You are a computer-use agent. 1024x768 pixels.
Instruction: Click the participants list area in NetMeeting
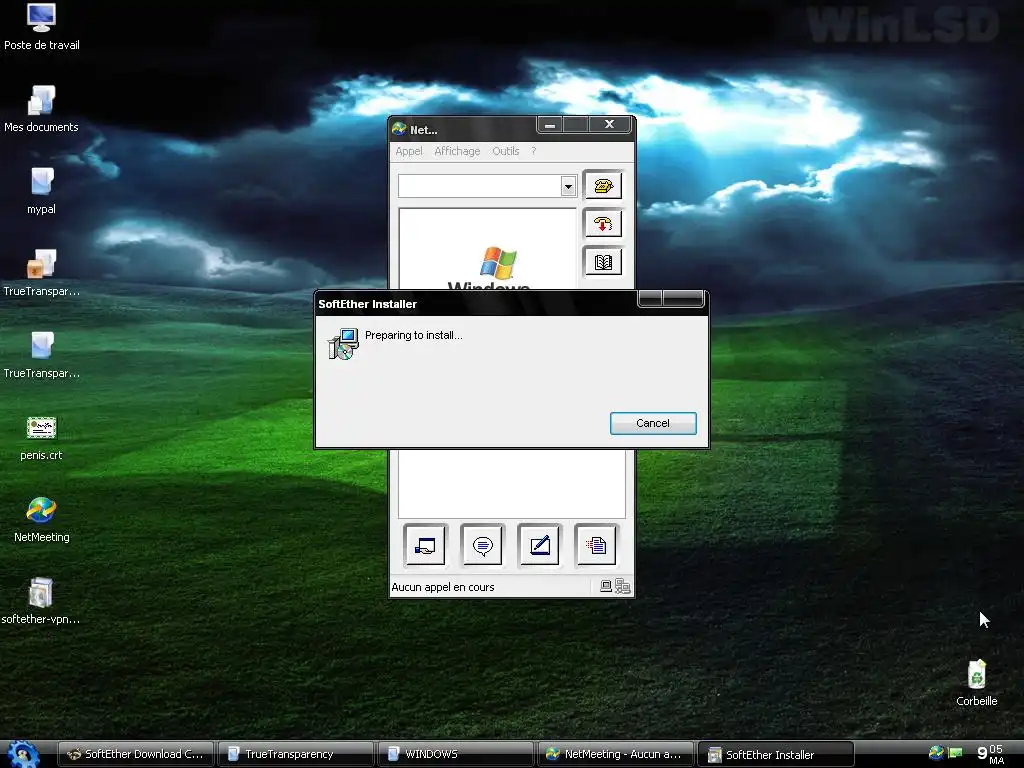coord(511,484)
